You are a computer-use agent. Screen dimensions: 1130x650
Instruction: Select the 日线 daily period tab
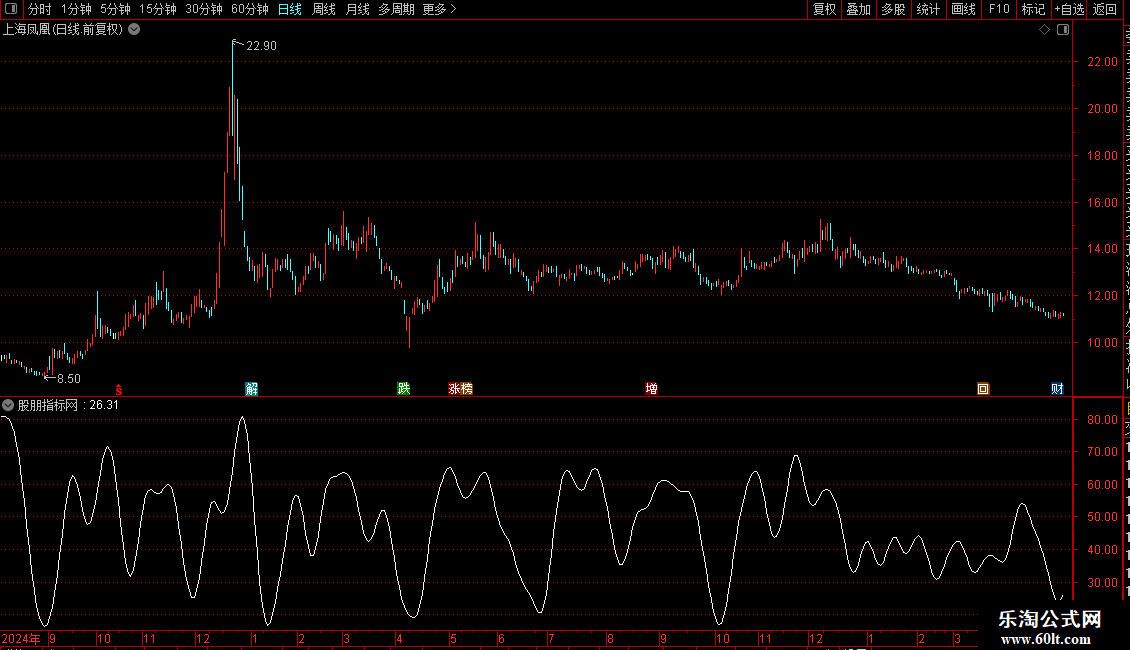point(290,9)
